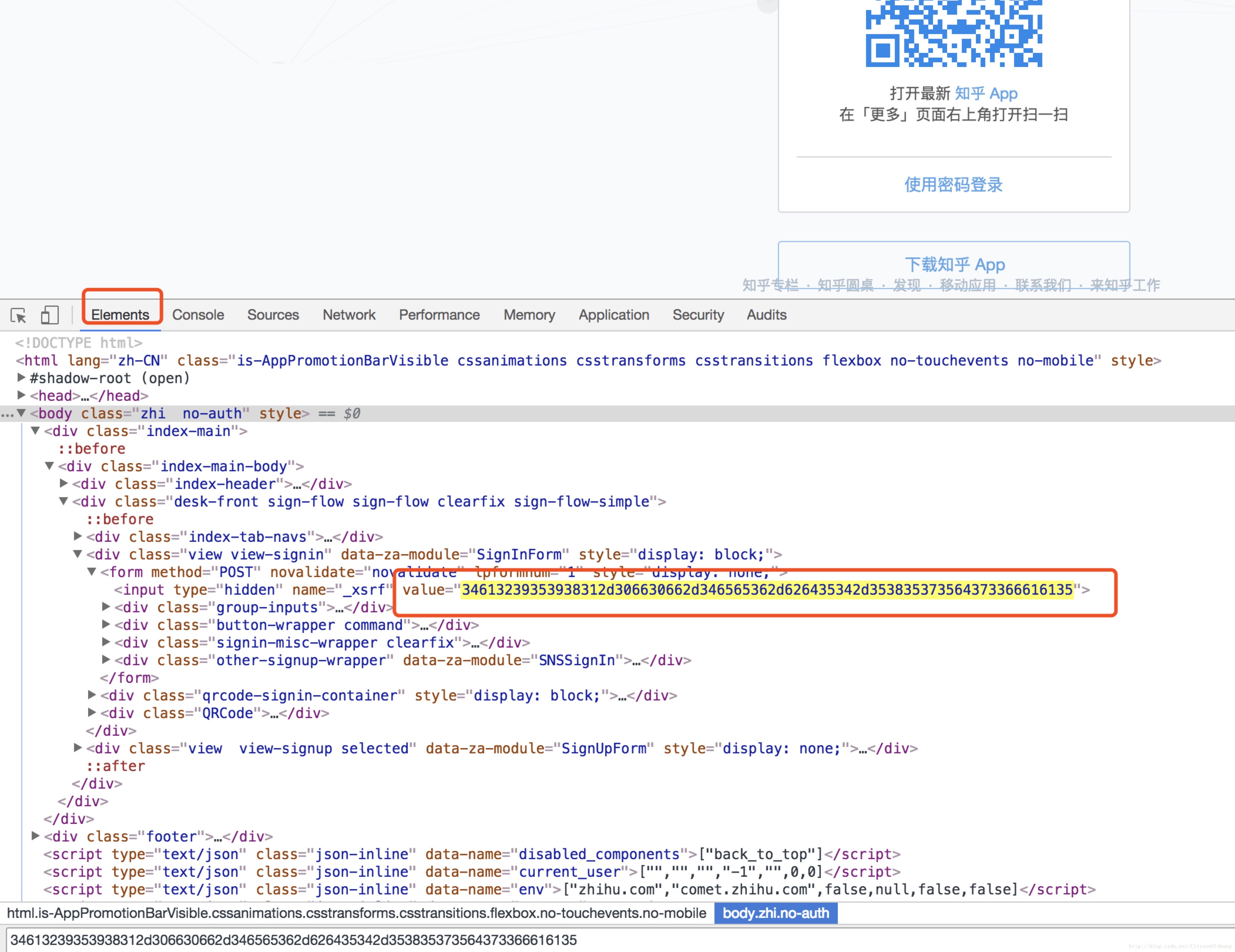
Task: Expand the head element node
Action: pos(21,395)
